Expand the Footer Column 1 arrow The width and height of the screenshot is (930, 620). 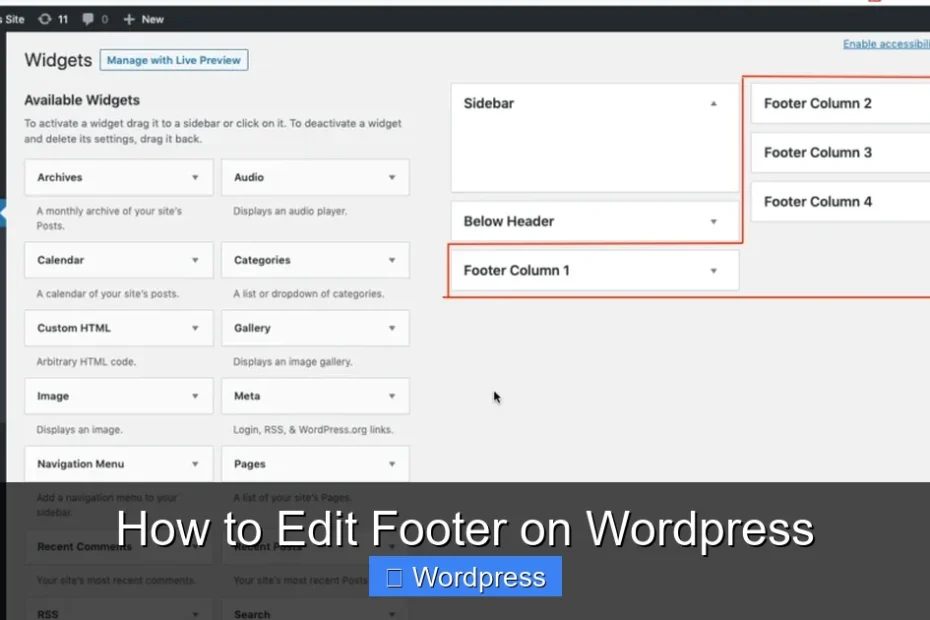[x=714, y=271]
